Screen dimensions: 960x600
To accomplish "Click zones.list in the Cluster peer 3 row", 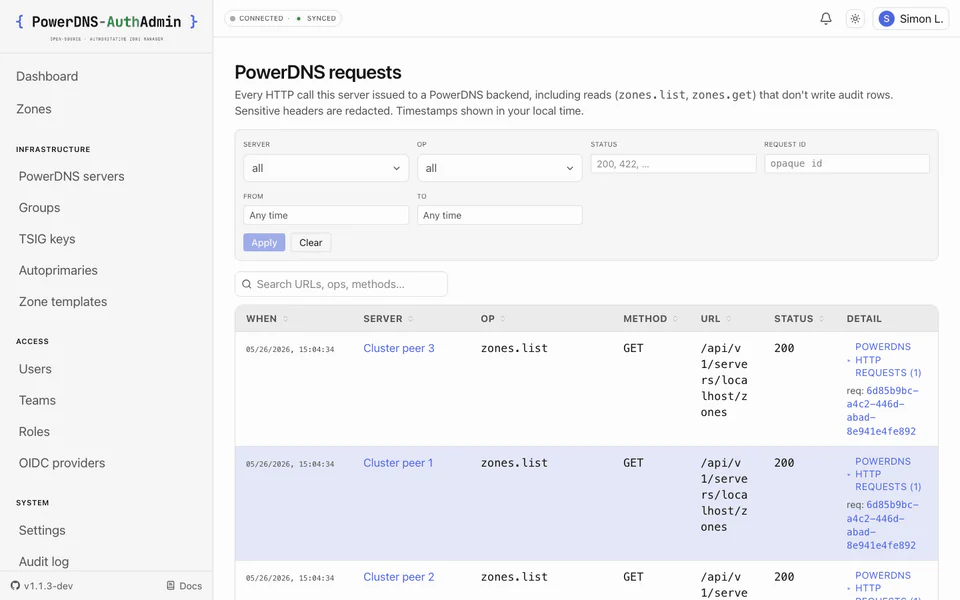I will click(x=514, y=348).
